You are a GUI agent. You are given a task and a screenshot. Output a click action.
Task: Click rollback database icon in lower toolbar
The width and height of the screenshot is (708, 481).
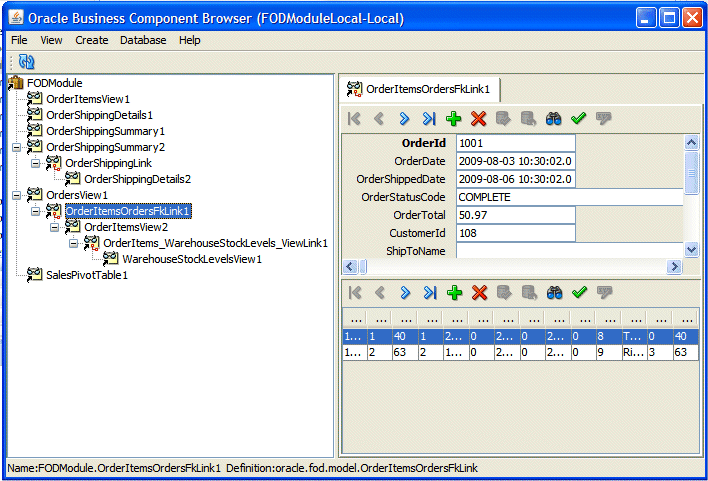click(529, 293)
